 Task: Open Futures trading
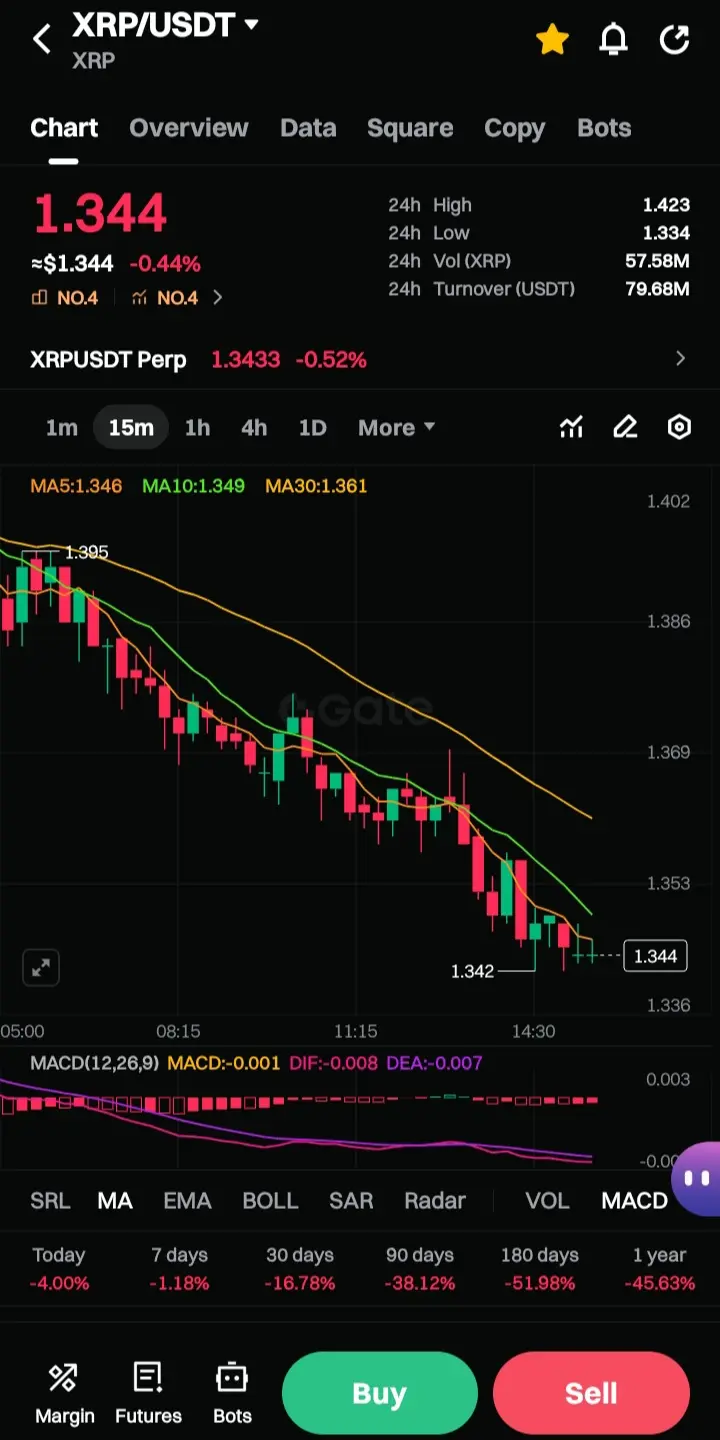tap(148, 1393)
